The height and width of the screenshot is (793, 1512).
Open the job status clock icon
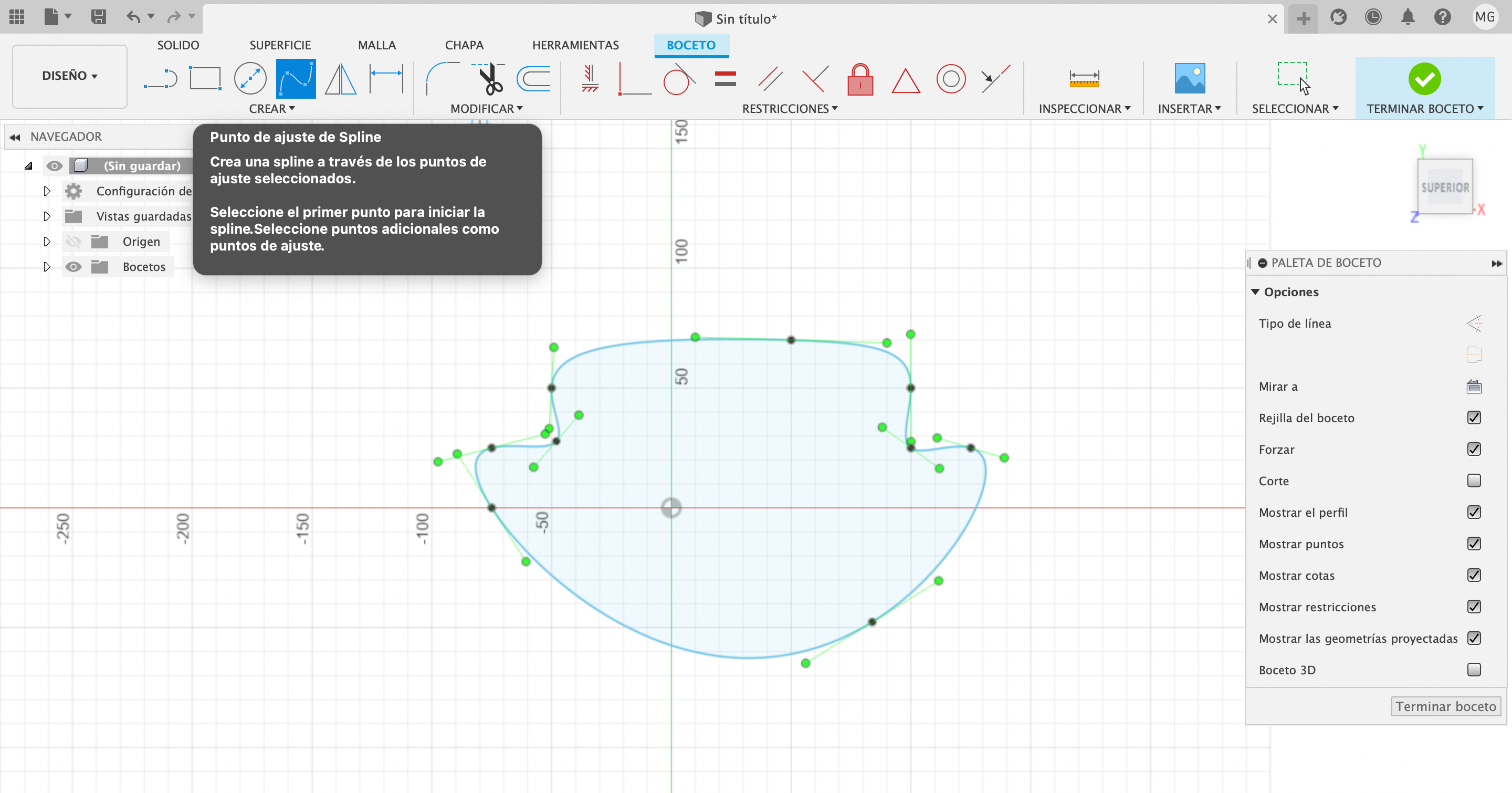pos(1373,17)
